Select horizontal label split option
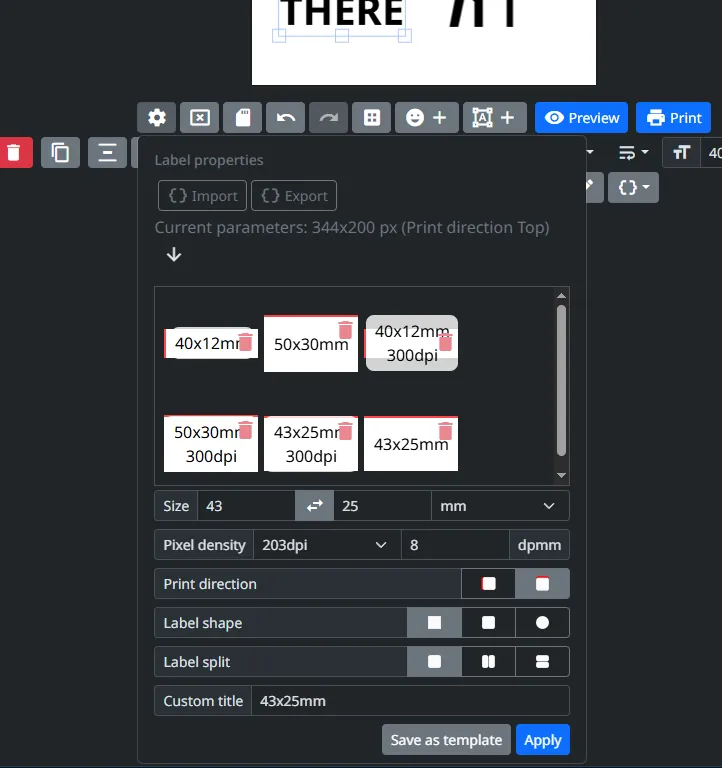Viewport: 722px width, 768px height. pos(542,662)
